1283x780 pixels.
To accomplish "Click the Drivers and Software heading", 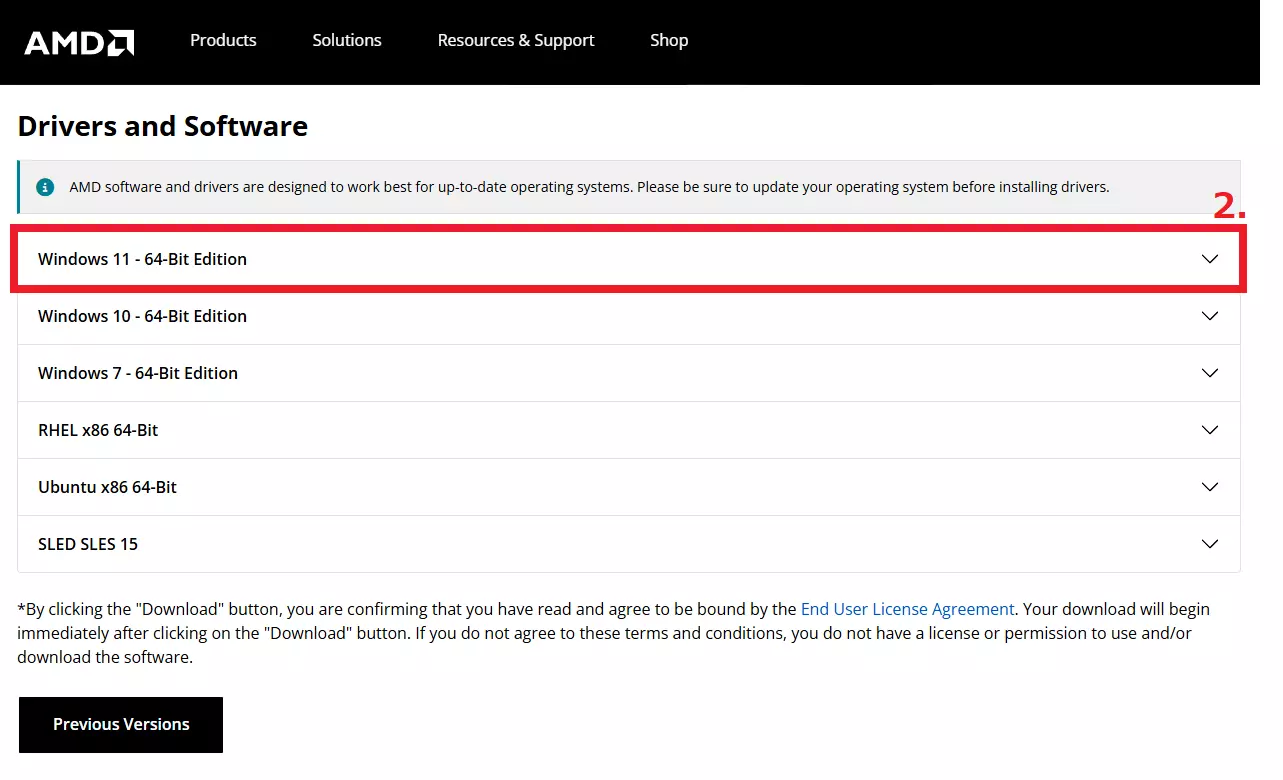I will 163,126.
